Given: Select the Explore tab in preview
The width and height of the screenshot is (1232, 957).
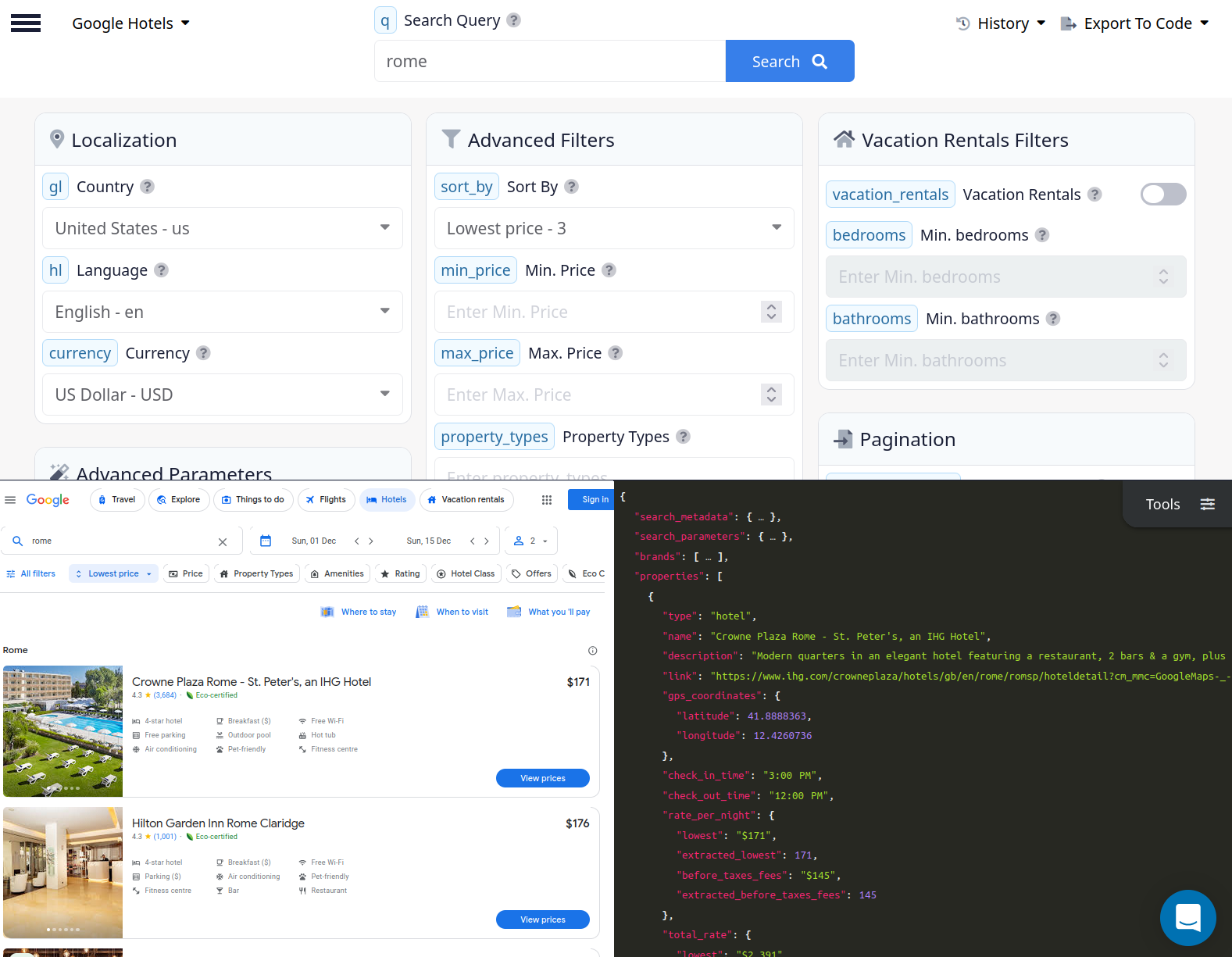Looking at the screenshot, I should pyautogui.click(x=179, y=500).
